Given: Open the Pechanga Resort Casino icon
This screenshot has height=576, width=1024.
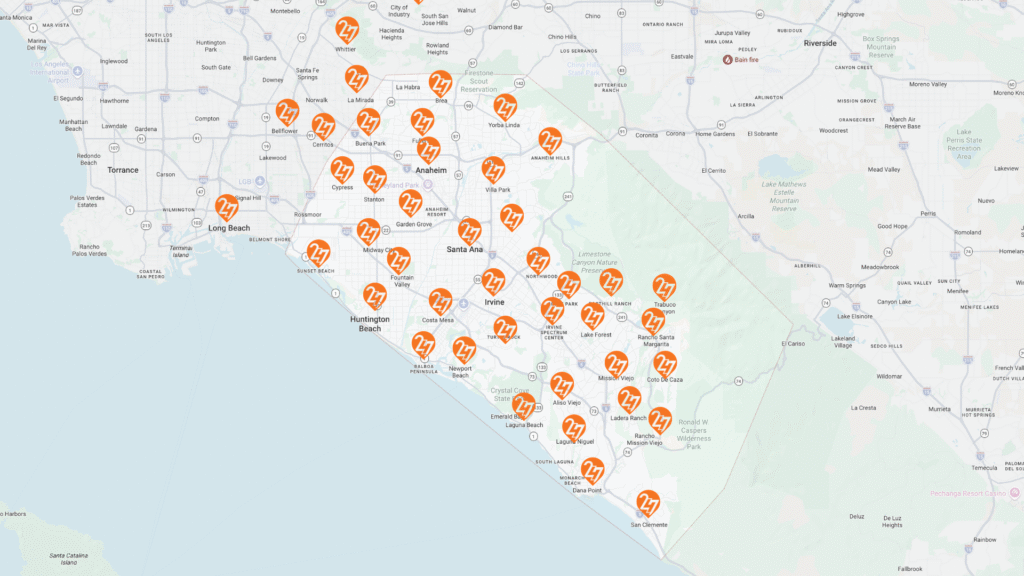Looking at the screenshot, I should tap(1014, 493).
